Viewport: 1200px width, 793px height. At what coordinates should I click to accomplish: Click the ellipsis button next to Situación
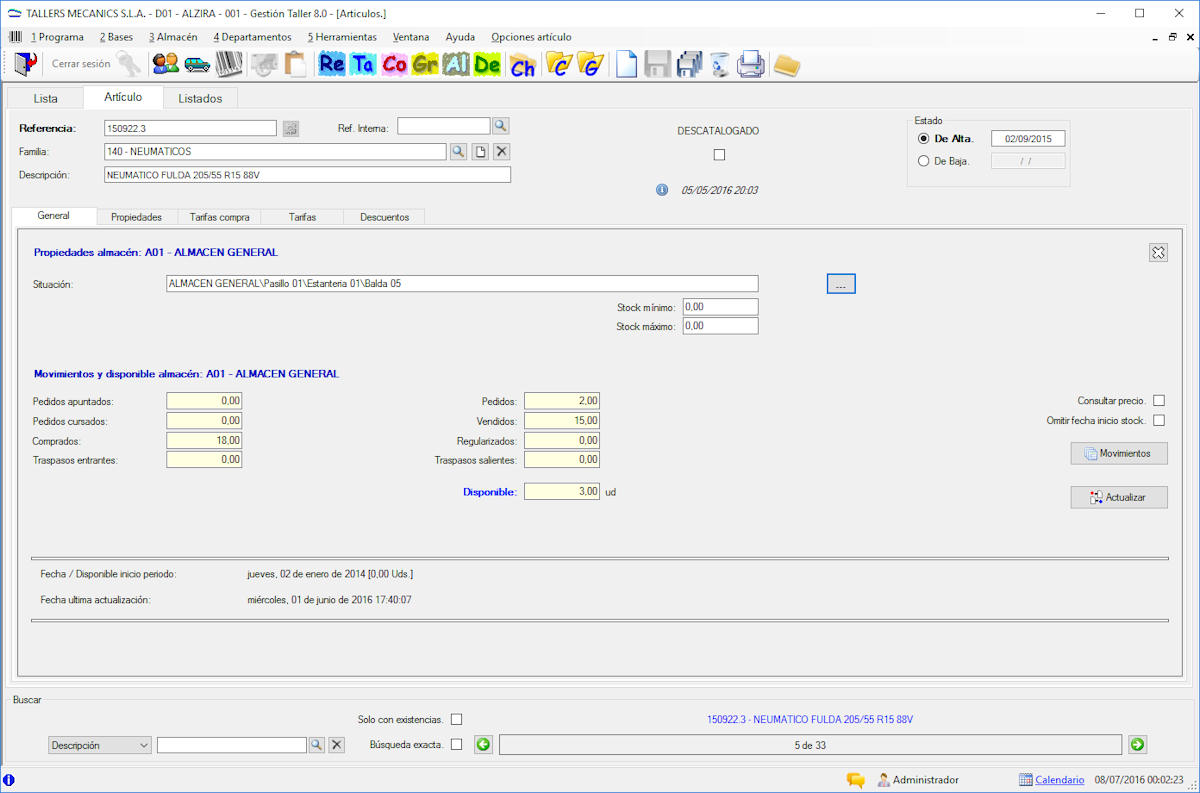(841, 284)
